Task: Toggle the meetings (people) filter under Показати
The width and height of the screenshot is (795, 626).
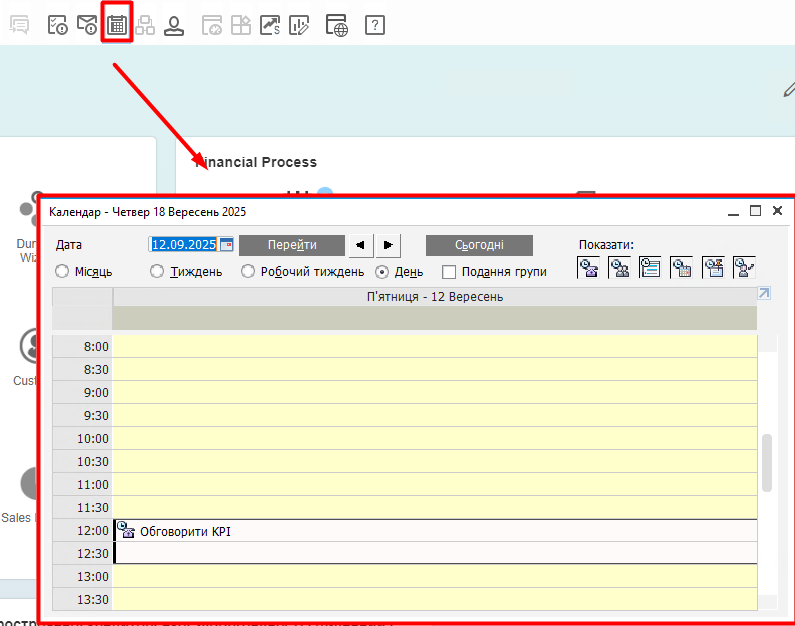Action: tap(620, 267)
